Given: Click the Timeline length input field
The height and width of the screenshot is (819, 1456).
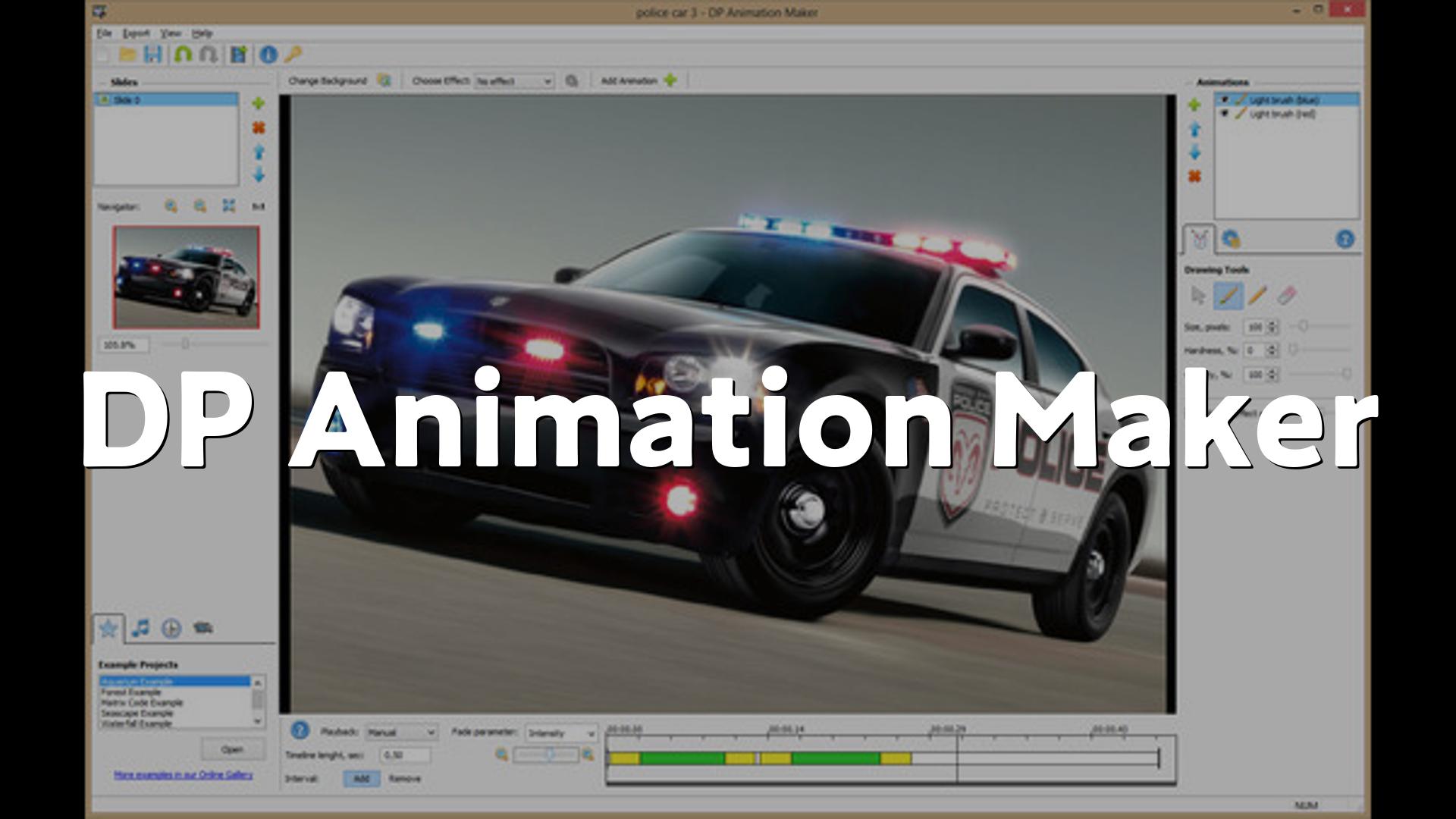Looking at the screenshot, I should 406,755.
